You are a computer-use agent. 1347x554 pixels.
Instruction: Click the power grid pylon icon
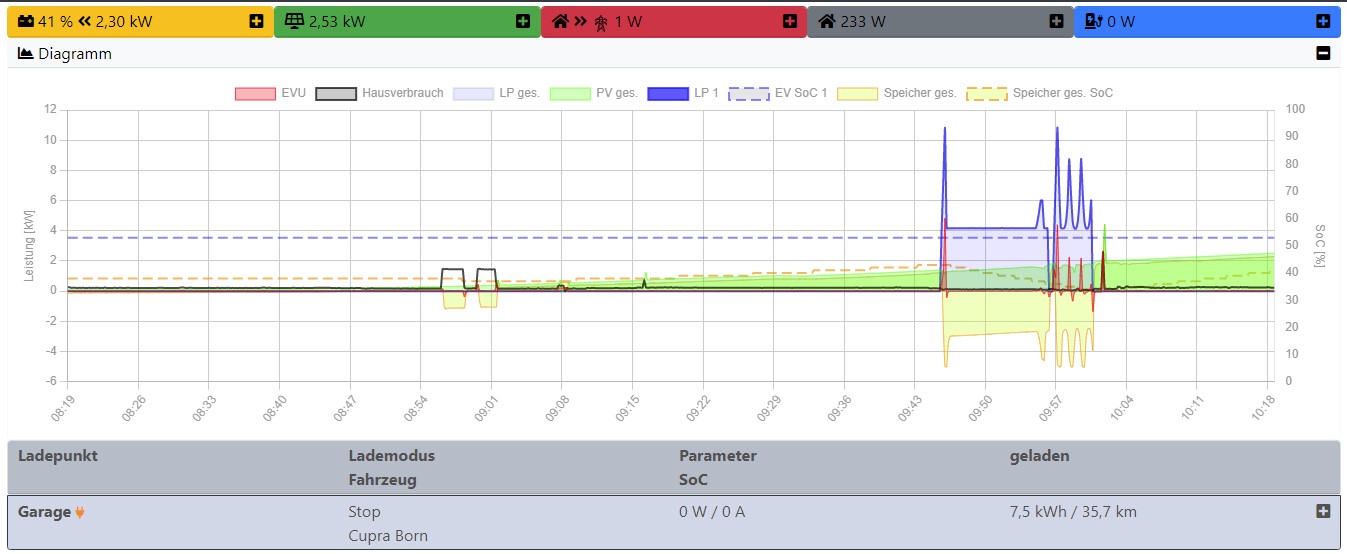(x=601, y=22)
